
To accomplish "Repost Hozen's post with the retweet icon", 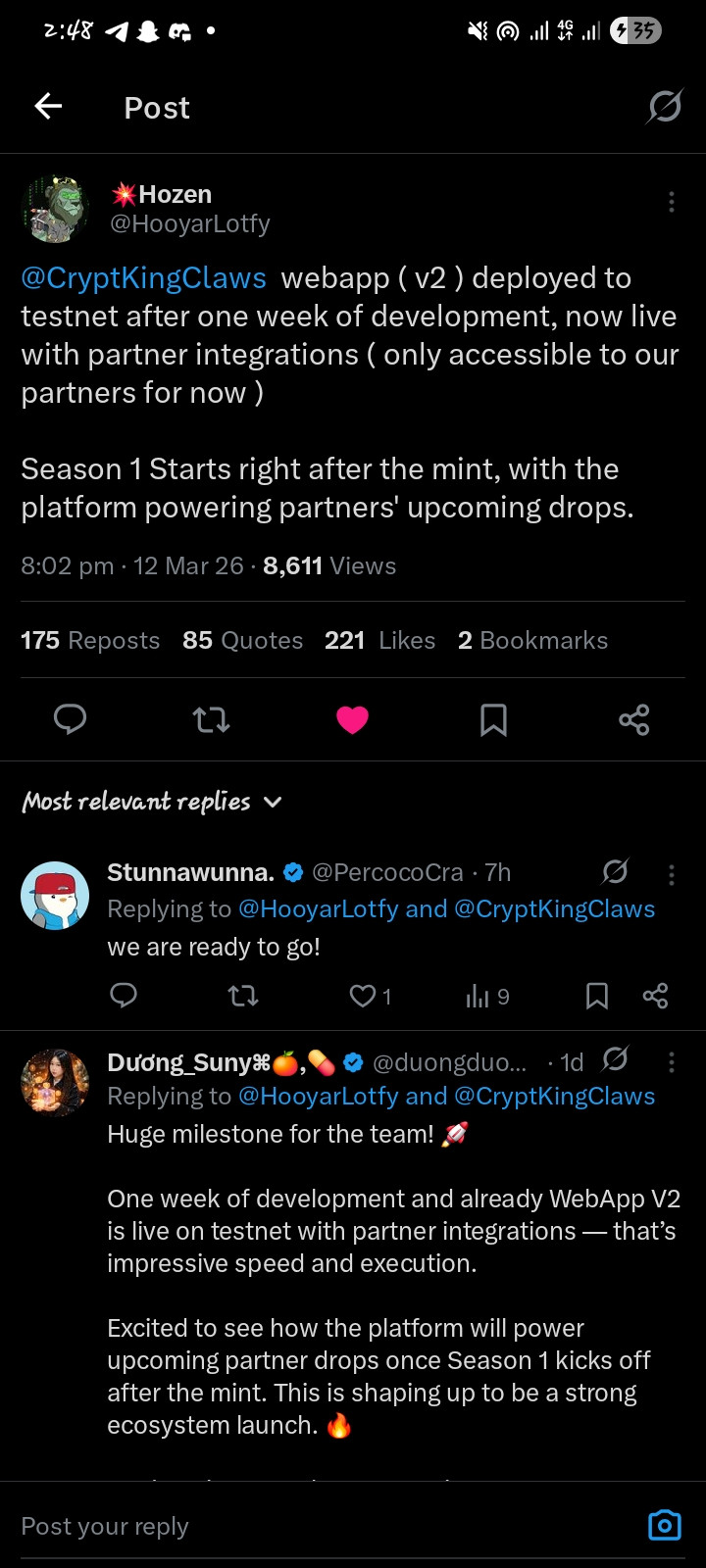I will 211,720.
